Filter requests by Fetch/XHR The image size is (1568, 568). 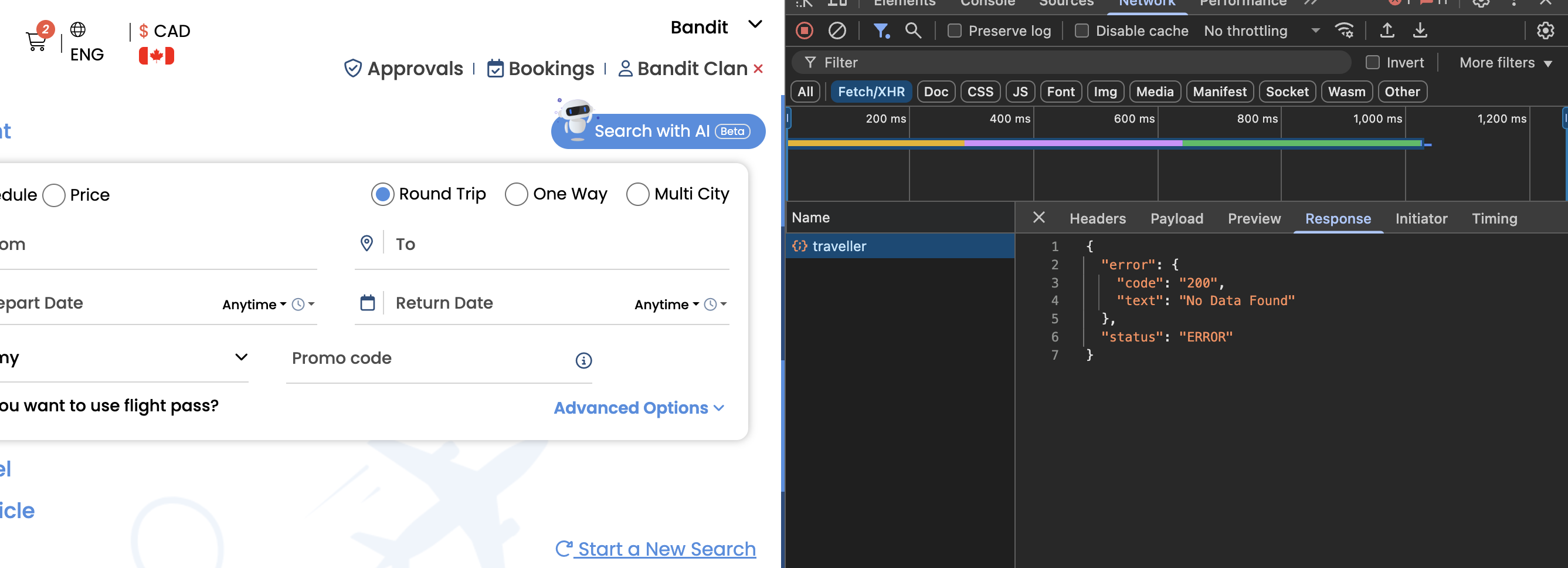click(870, 92)
